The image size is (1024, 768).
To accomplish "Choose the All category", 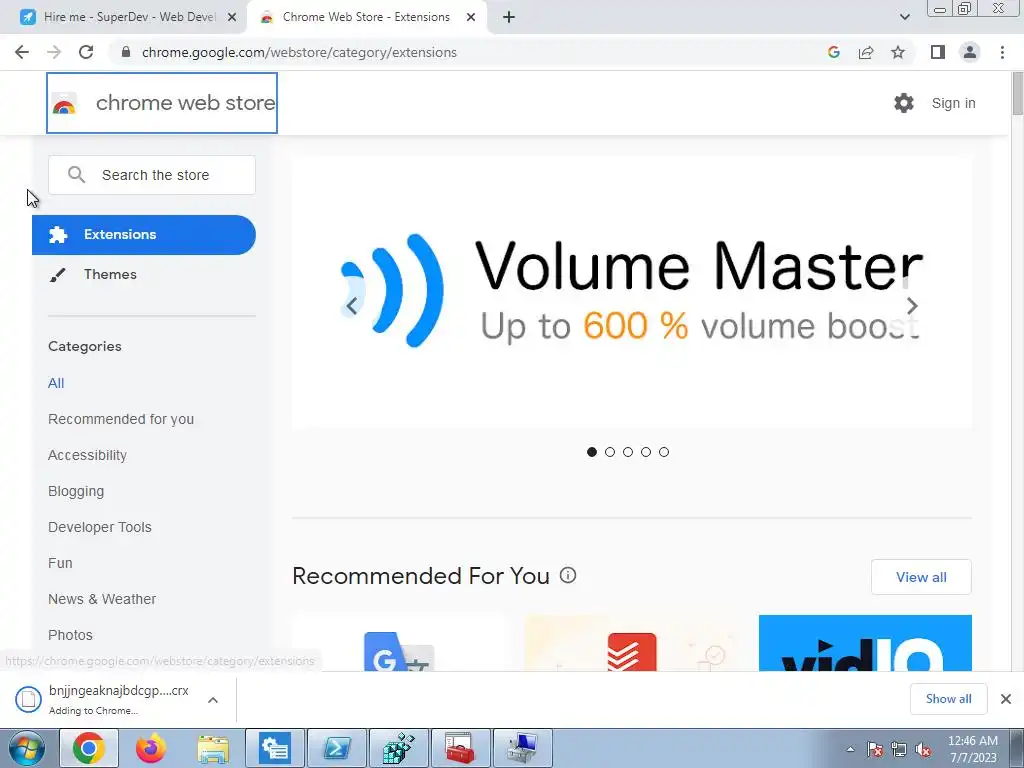I will coord(56,383).
